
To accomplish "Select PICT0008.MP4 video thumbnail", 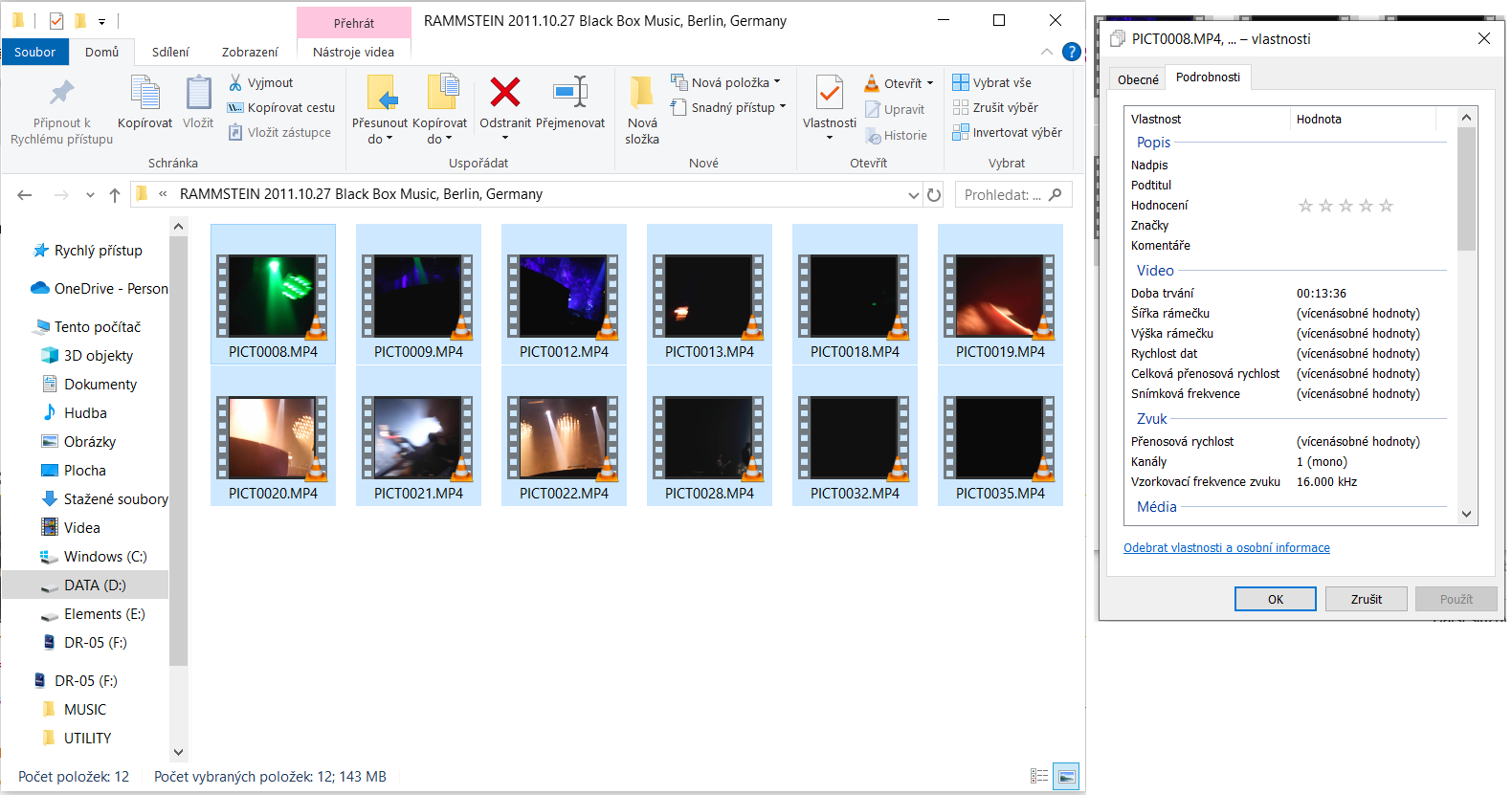I will click(273, 295).
